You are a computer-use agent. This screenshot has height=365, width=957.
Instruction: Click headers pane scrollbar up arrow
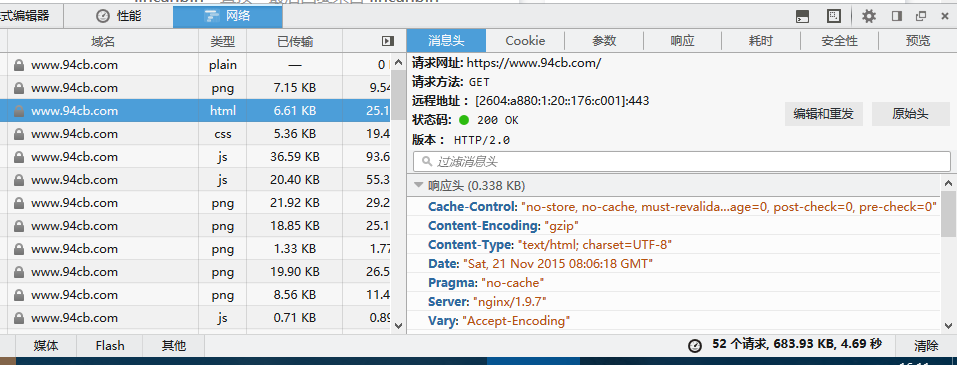tap(948, 182)
